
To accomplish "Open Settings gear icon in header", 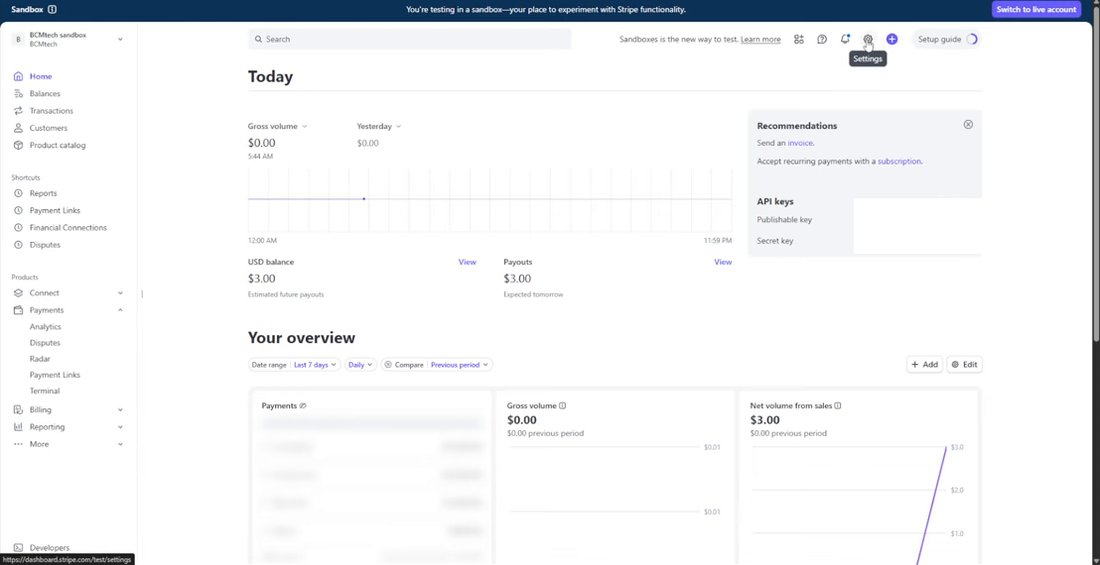I will click(x=868, y=39).
